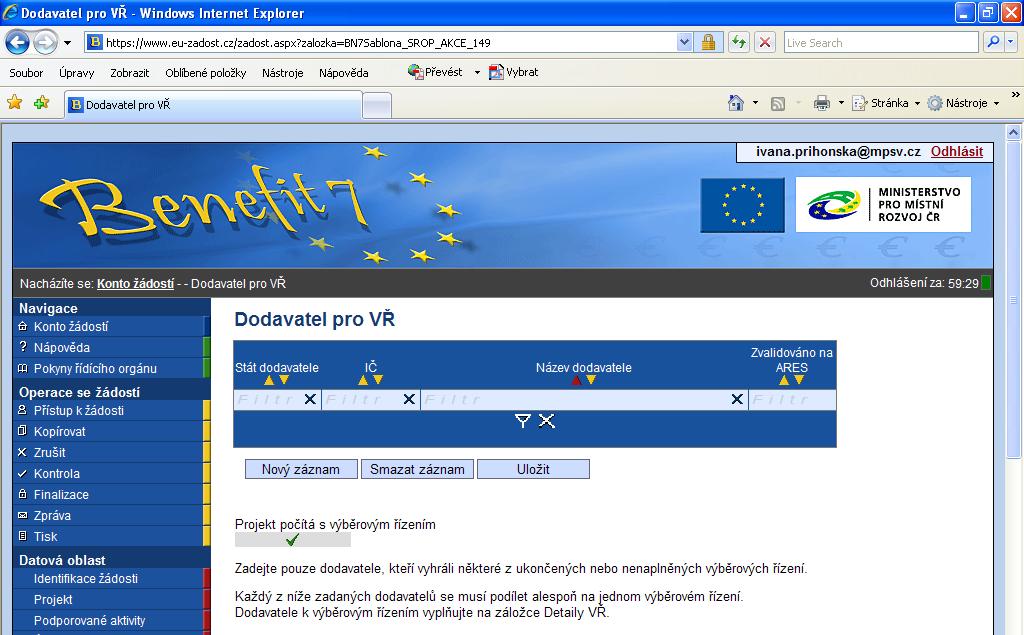Open Favorites Center star icon

tap(14, 103)
